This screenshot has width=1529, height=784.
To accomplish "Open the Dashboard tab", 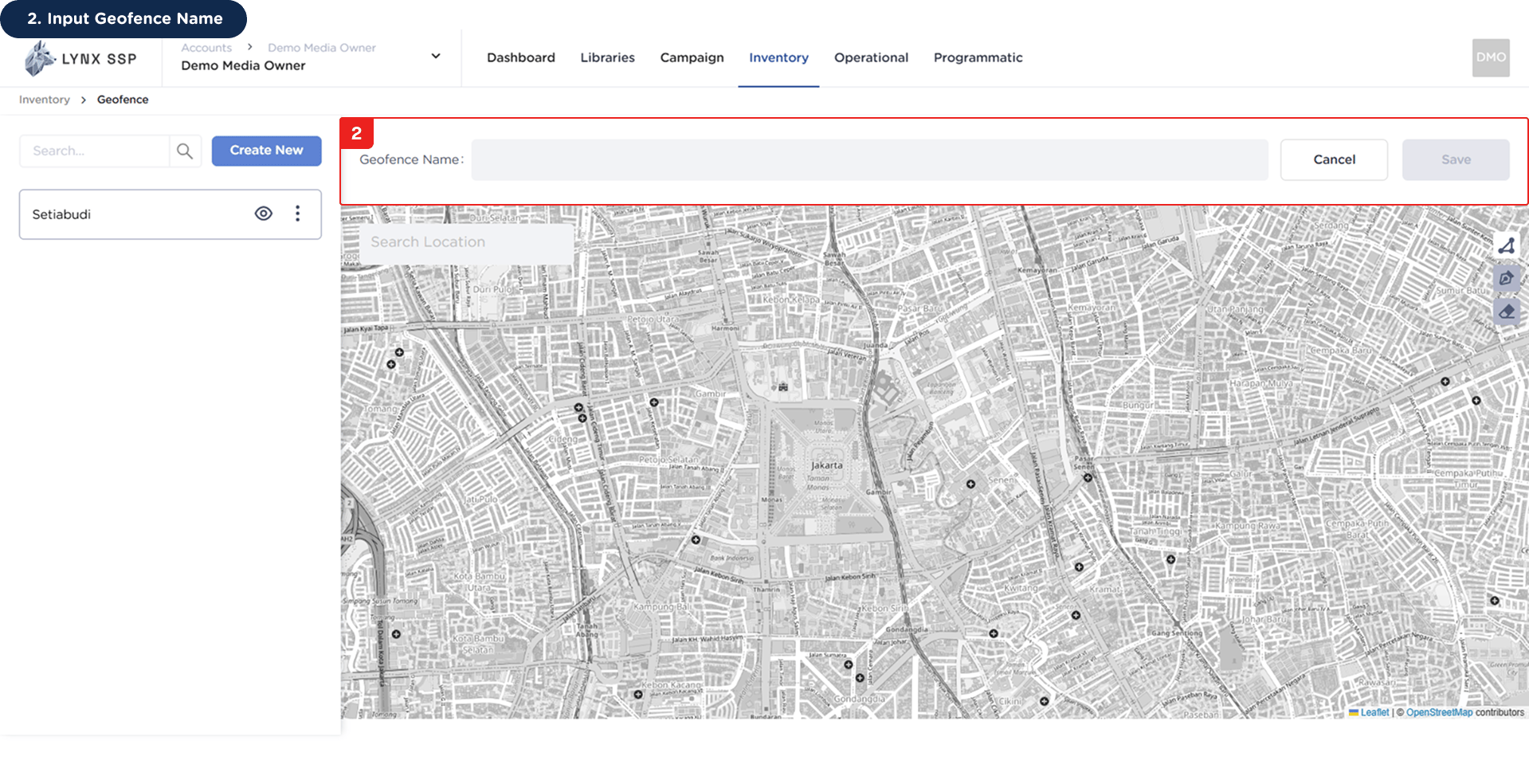I will (521, 57).
